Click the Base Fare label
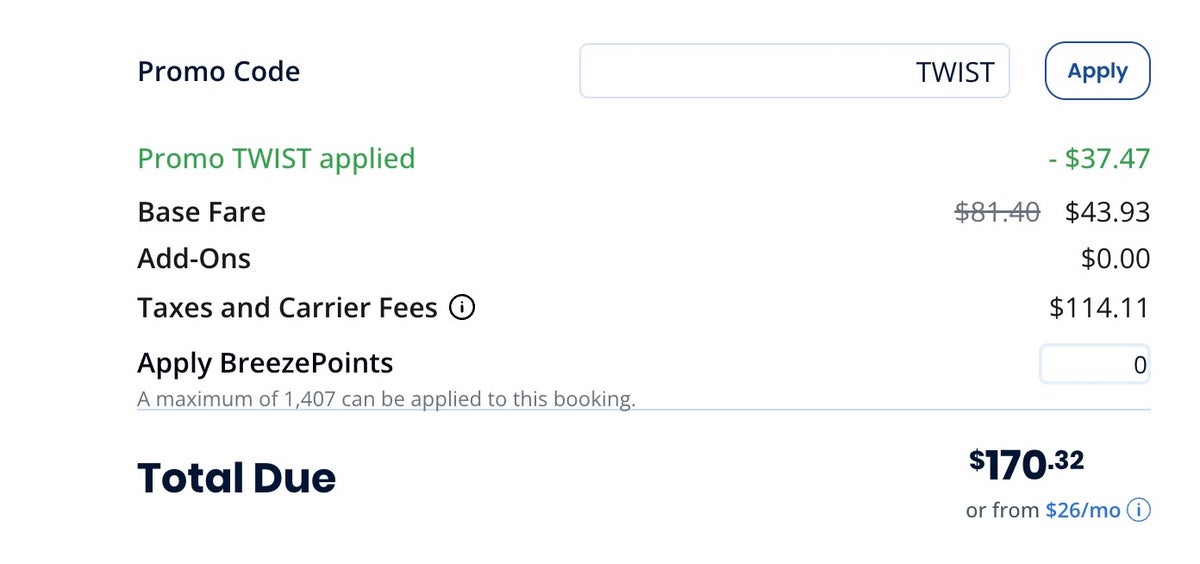The height and width of the screenshot is (564, 1200). click(x=201, y=212)
